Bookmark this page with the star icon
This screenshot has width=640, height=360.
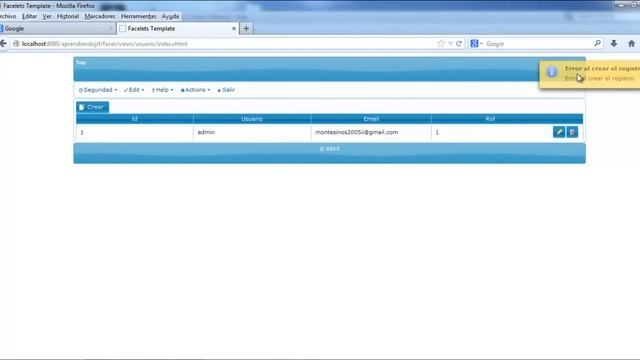point(441,44)
